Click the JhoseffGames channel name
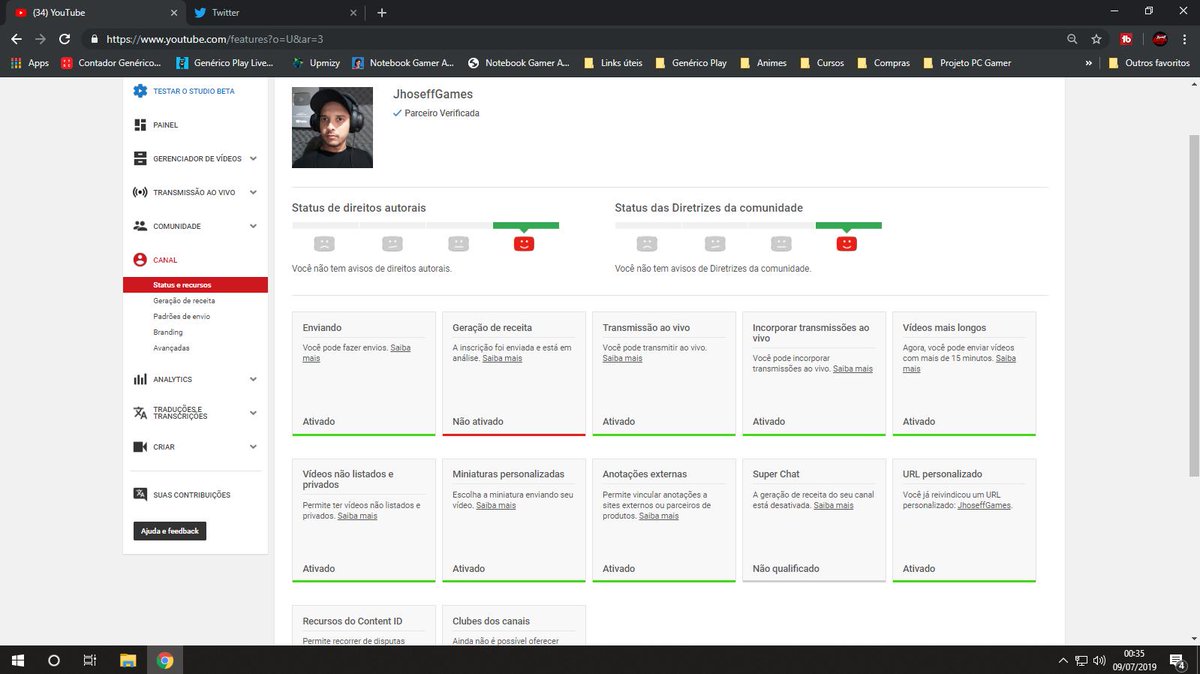This screenshot has width=1200, height=674. click(x=433, y=94)
